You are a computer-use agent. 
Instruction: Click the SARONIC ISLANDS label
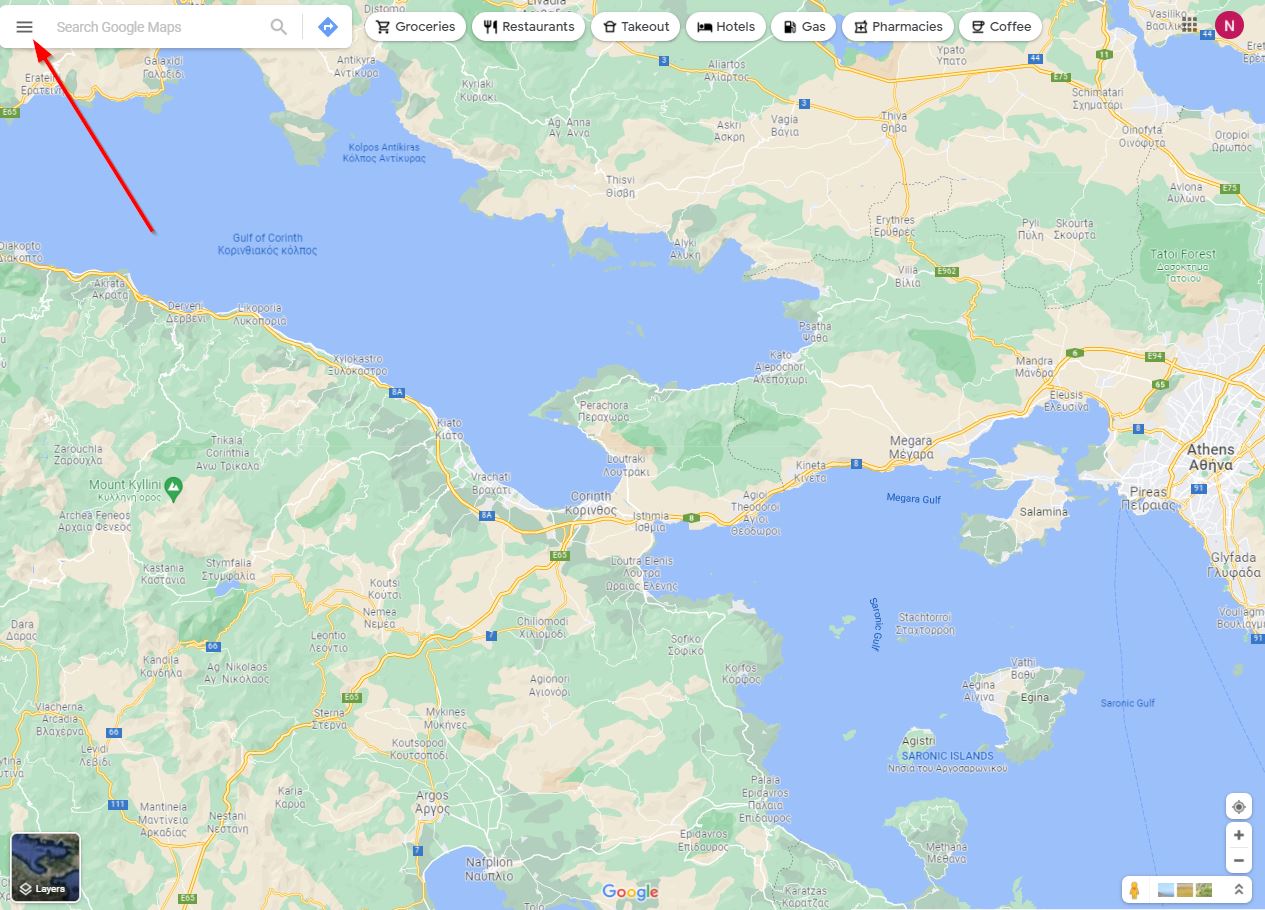pyautogui.click(x=947, y=756)
